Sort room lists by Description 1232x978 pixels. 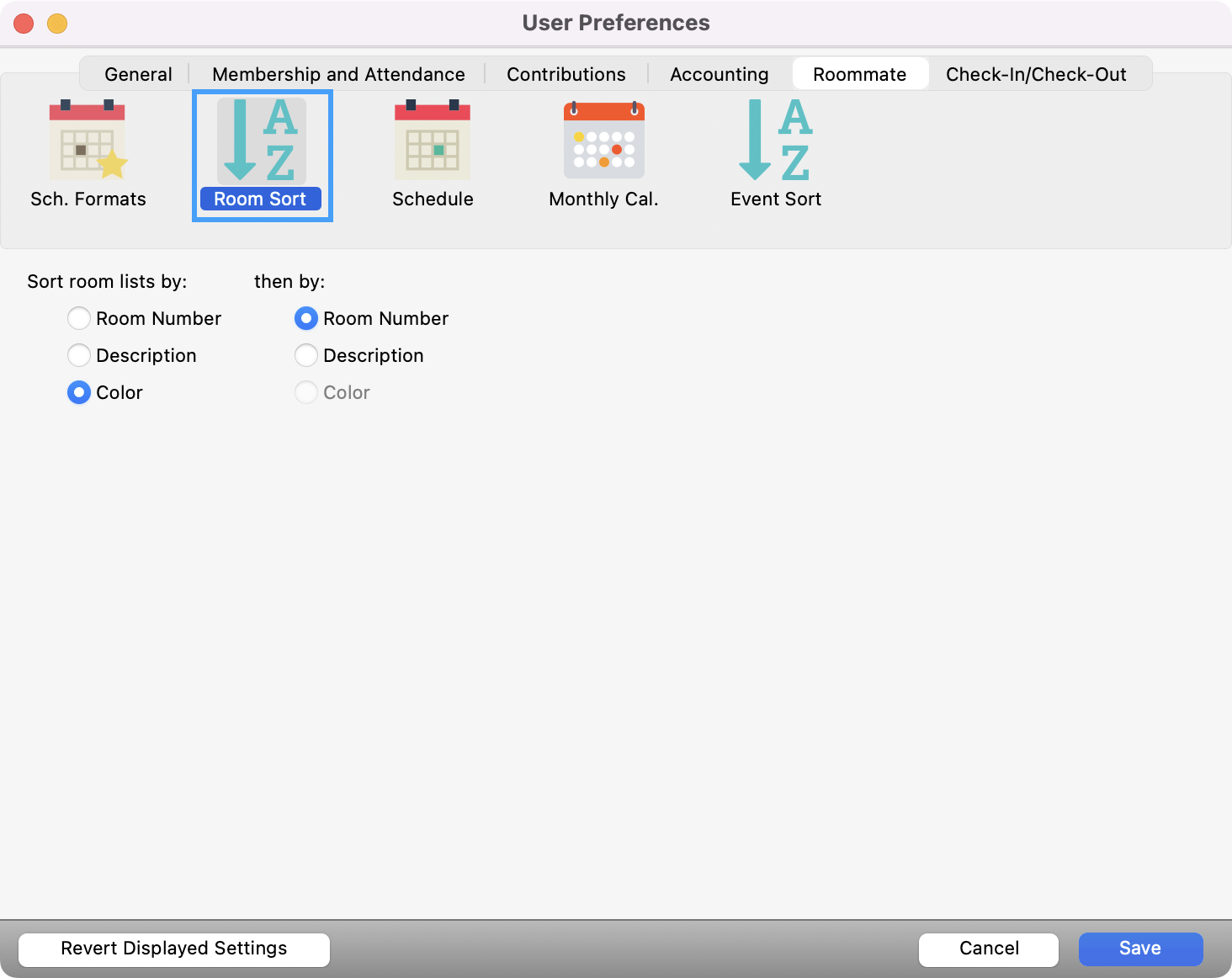pos(79,355)
